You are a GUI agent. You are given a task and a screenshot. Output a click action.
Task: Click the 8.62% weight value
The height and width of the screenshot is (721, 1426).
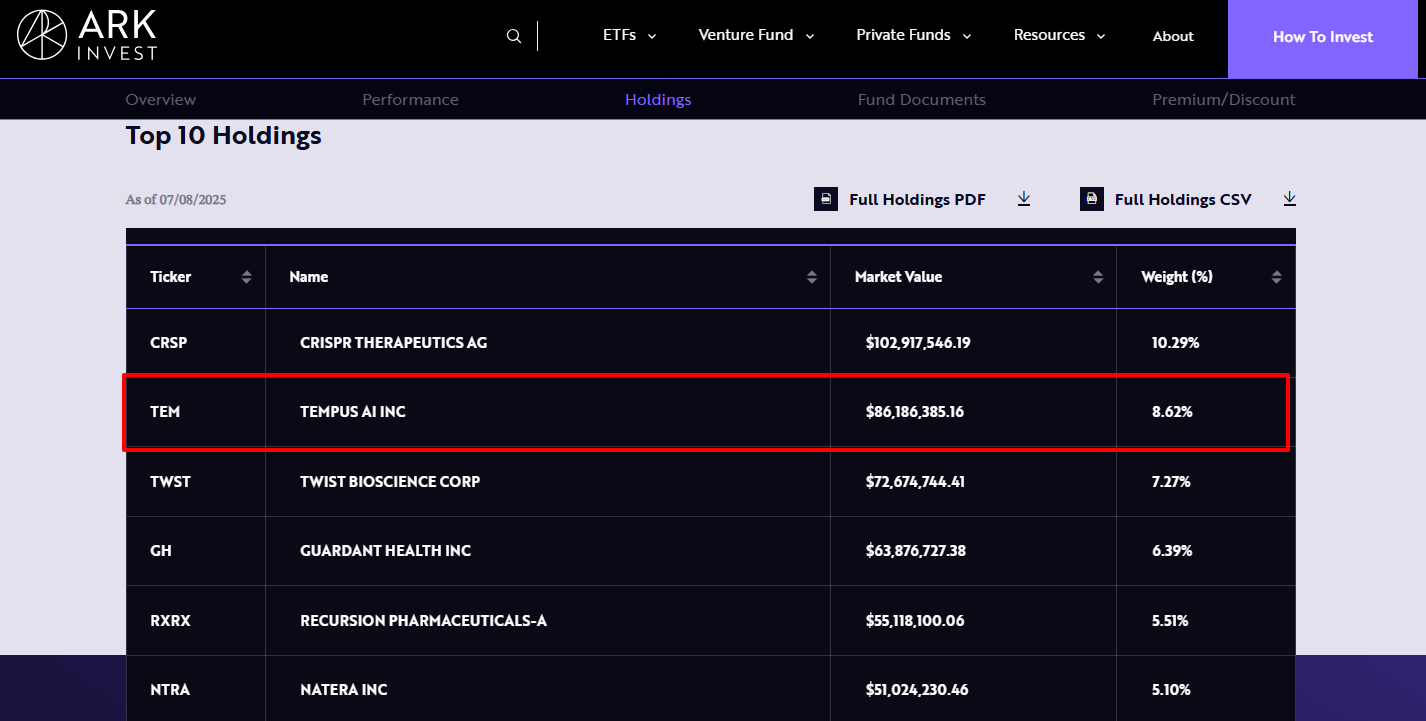tap(1172, 412)
